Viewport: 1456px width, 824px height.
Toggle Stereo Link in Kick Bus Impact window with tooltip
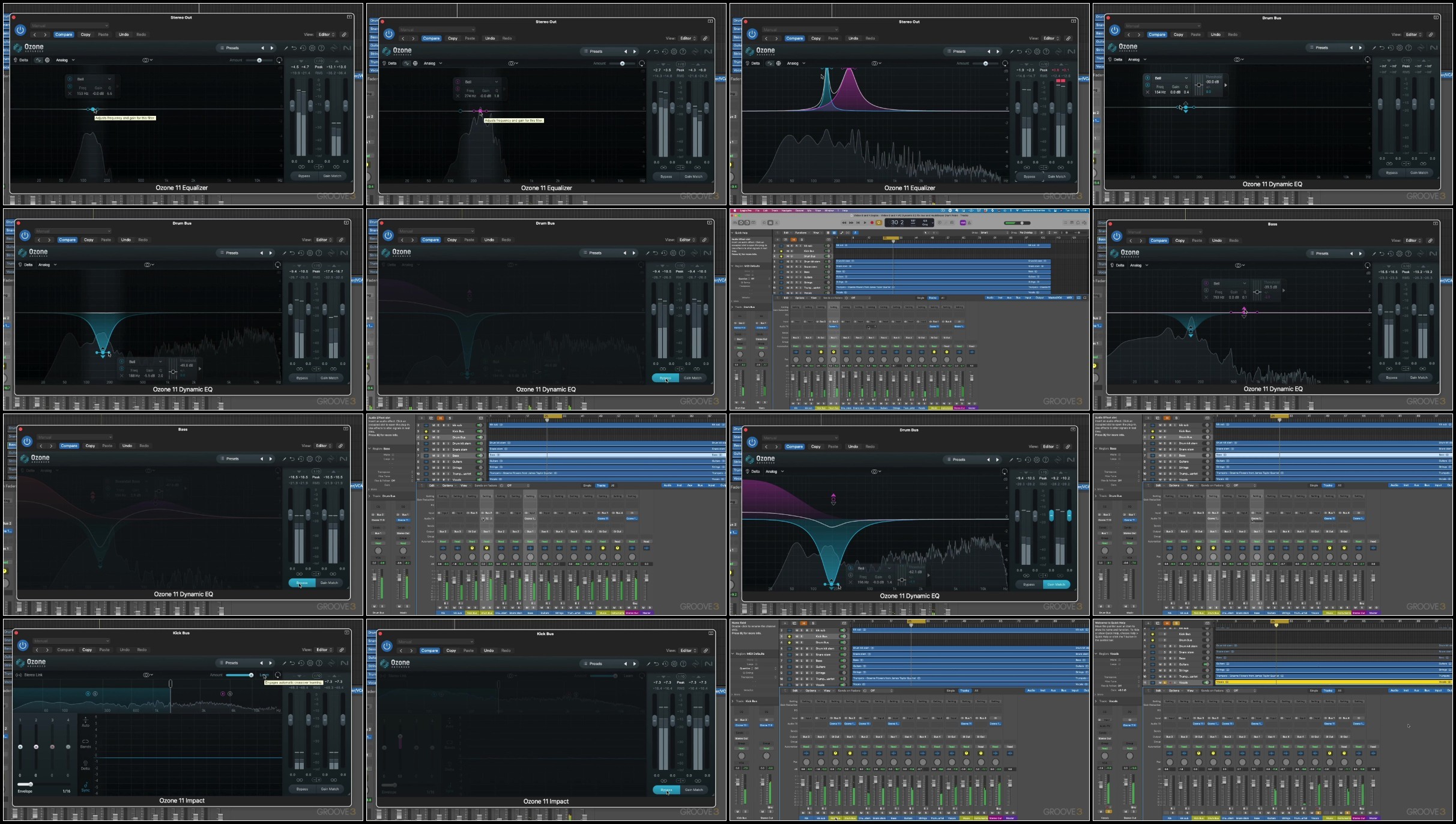tap(29, 675)
